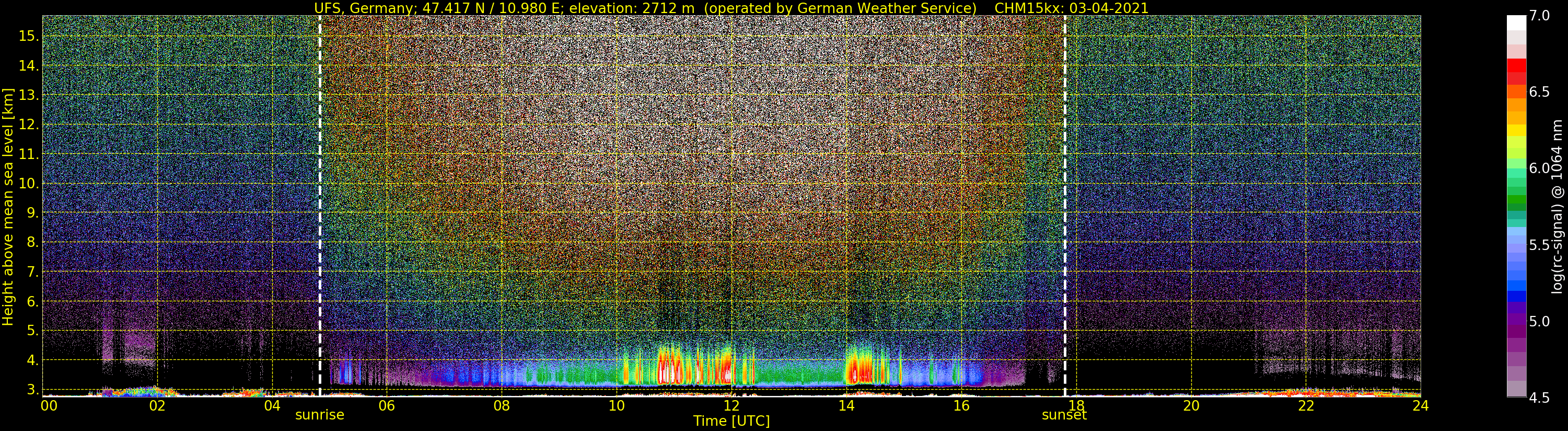
Task: Click the 4.5 tick label on the colorbar
Action: (x=1539, y=398)
